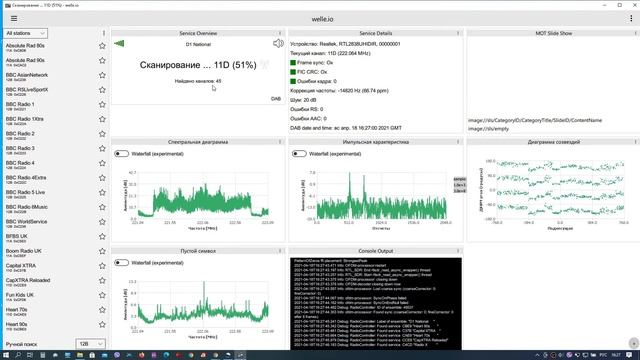Star the BBC Radio 3 station
Image resolution: width=640 pixels, height=360 pixels.
(102, 149)
